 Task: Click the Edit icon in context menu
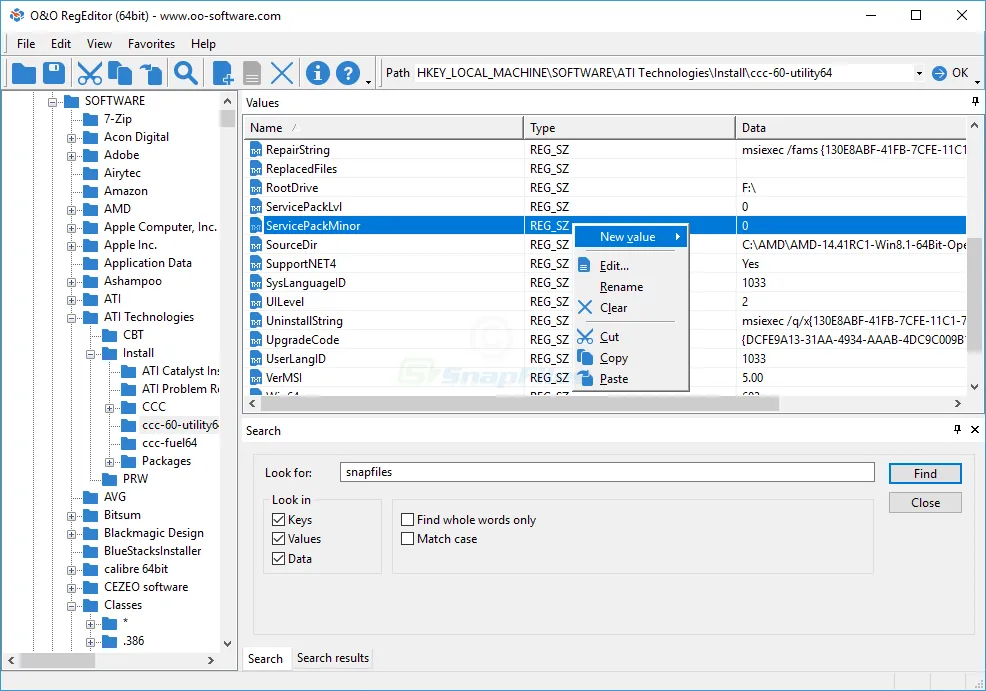pos(584,265)
